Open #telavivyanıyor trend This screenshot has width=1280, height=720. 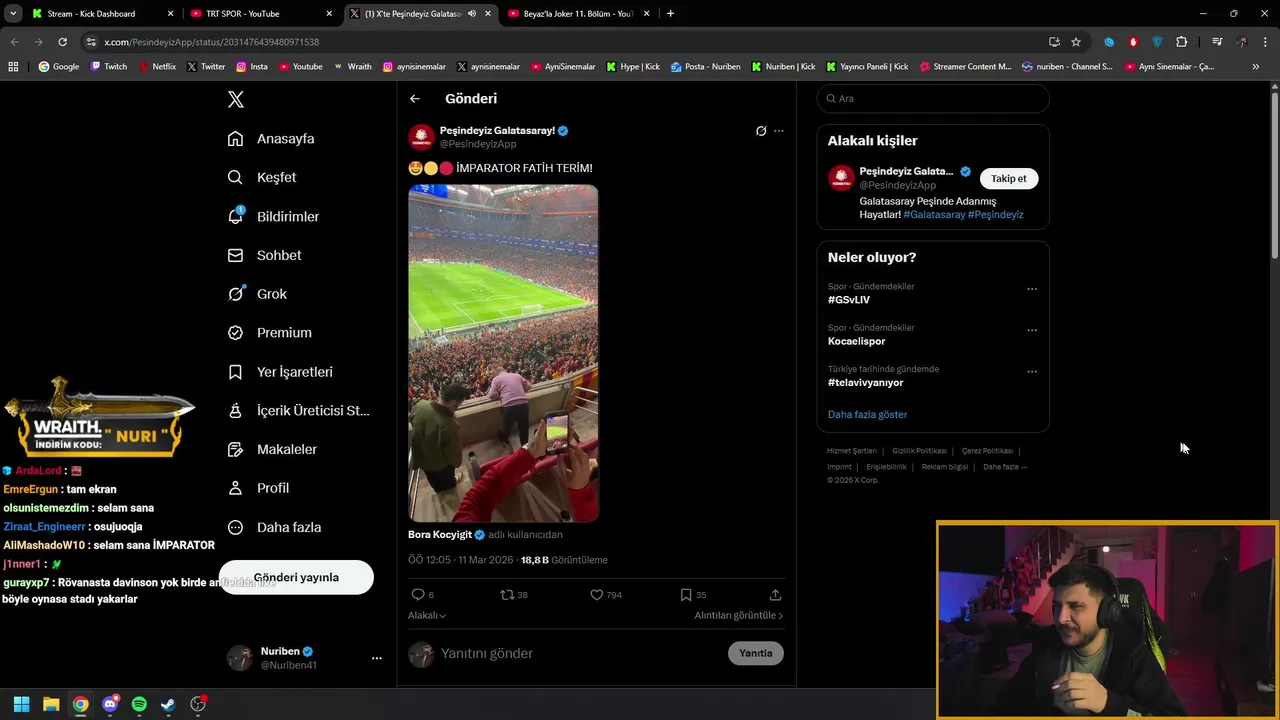(866, 383)
